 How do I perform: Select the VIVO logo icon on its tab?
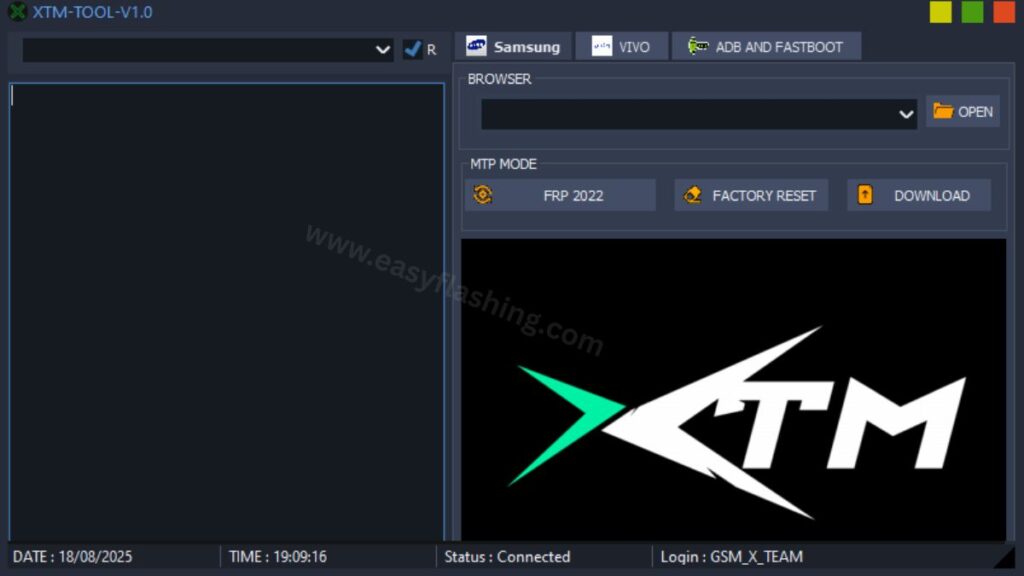[x=602, y=45]
